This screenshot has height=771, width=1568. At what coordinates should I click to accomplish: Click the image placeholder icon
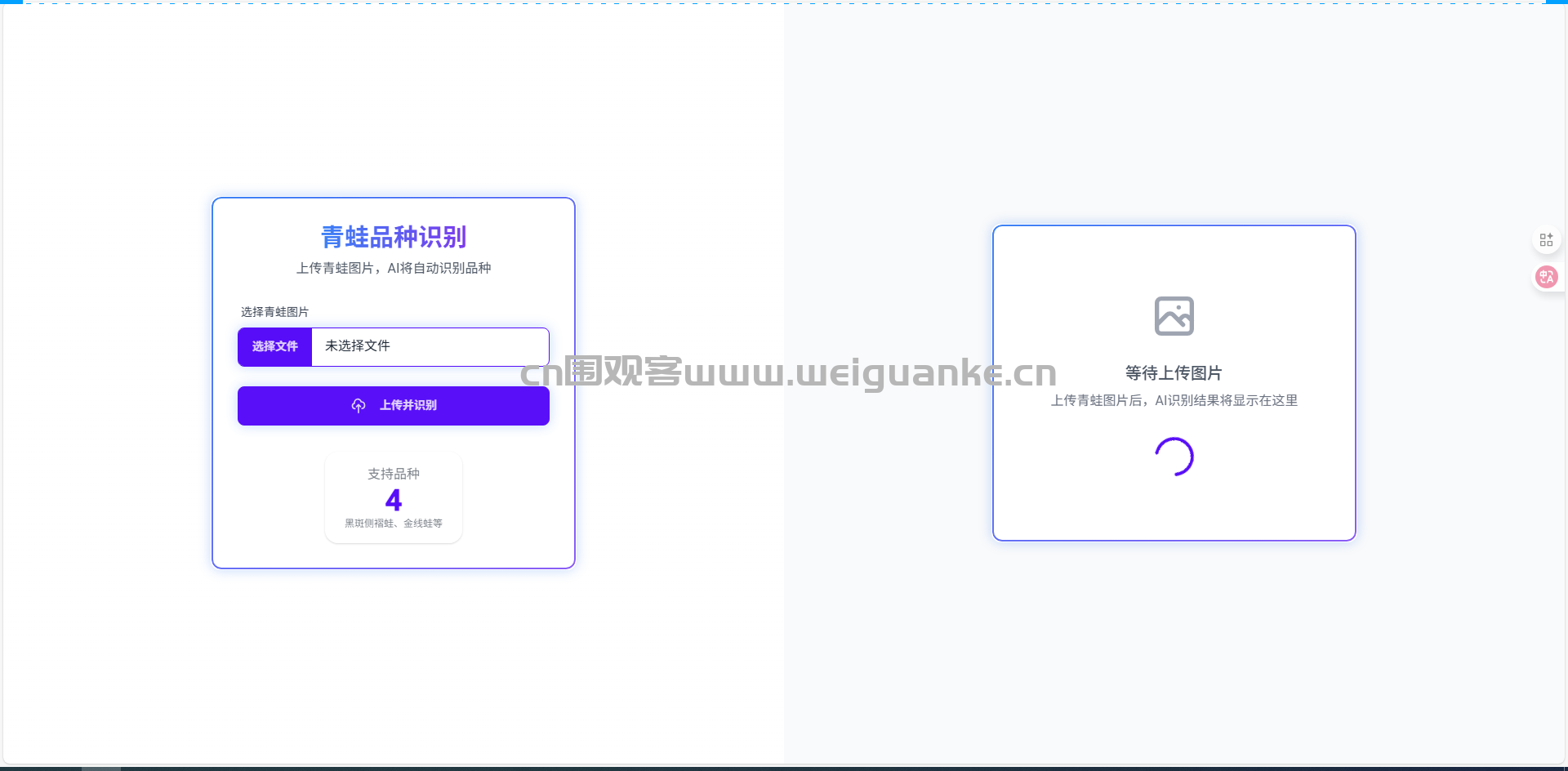[1174, 316]
